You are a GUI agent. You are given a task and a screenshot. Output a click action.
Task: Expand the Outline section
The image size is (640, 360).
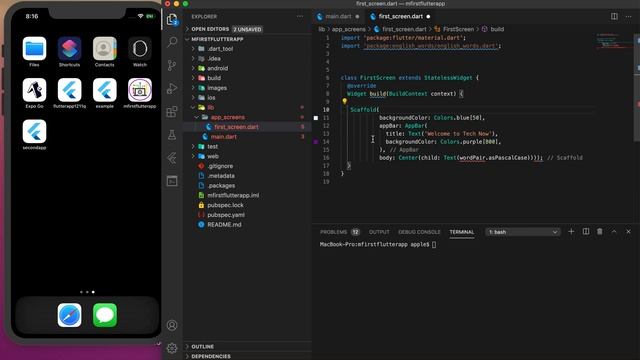[x=247, y=347]
